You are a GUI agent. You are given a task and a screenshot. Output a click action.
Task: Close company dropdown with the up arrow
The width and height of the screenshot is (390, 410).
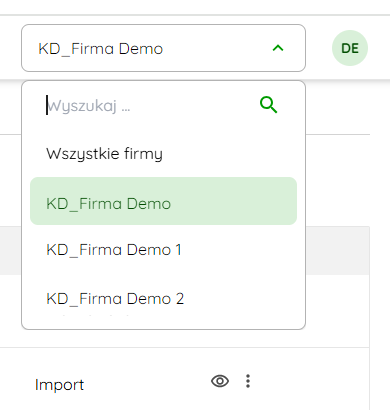[x=278, y=48]
